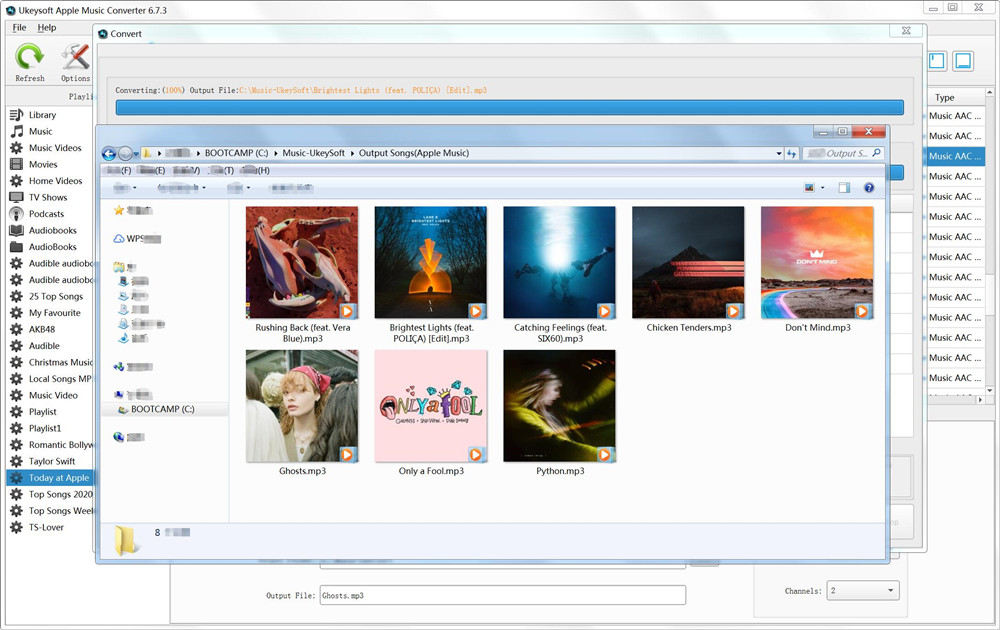Click the left layout toggle icon at top right
Viewport: 1000px width, 630px height.
936,61
